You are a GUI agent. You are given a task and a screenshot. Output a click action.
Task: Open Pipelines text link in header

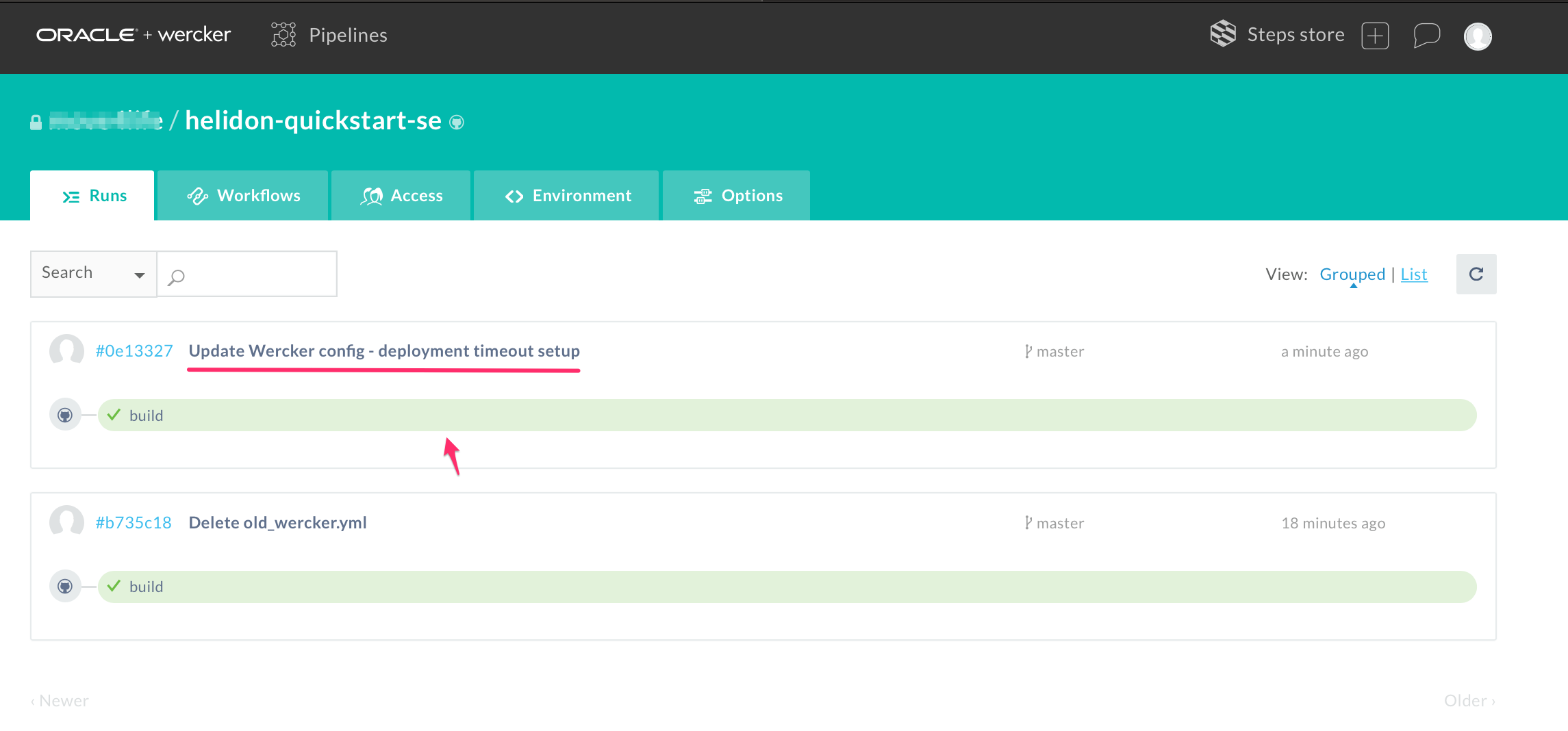pos(348,35)
